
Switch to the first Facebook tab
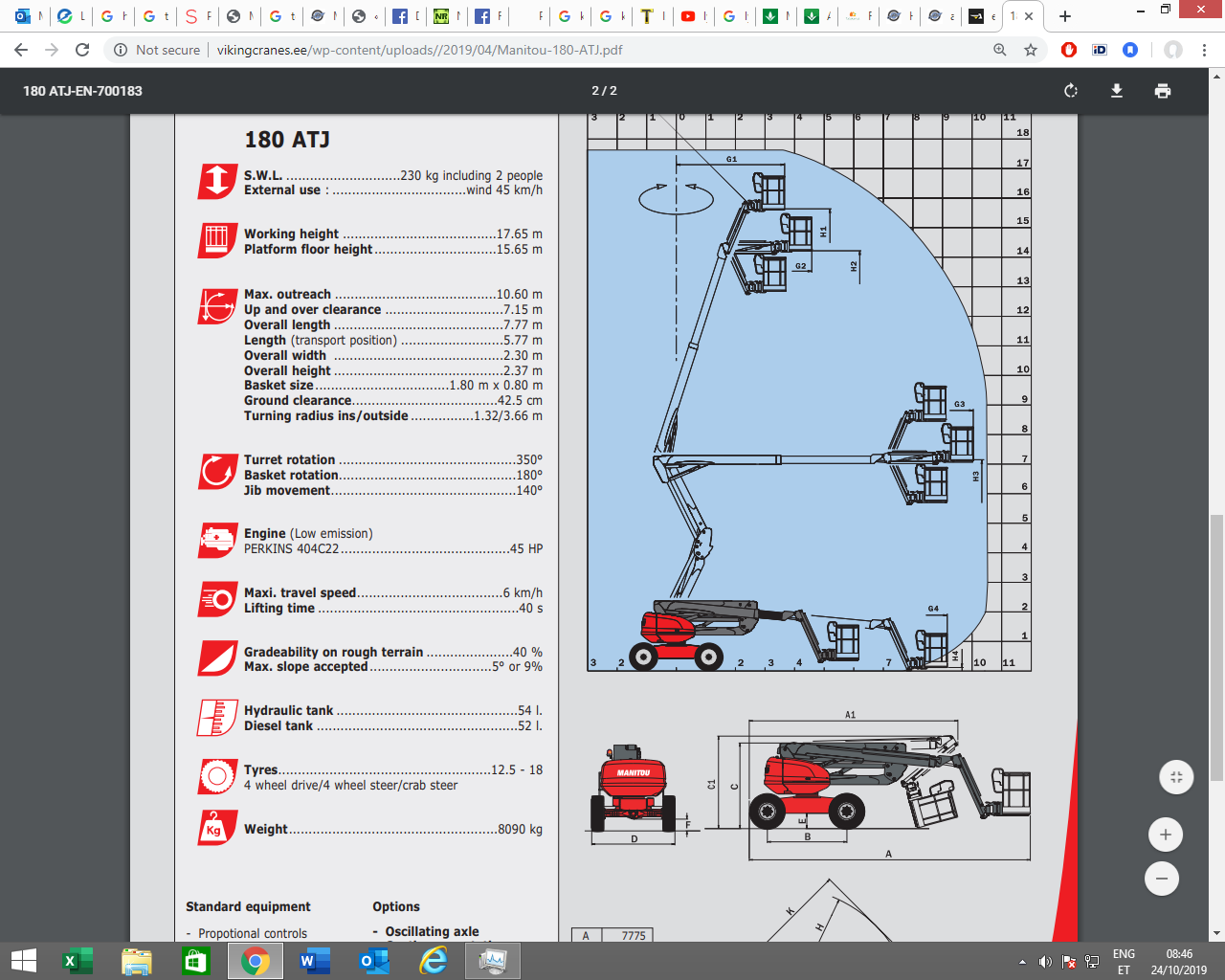(401, 16)
